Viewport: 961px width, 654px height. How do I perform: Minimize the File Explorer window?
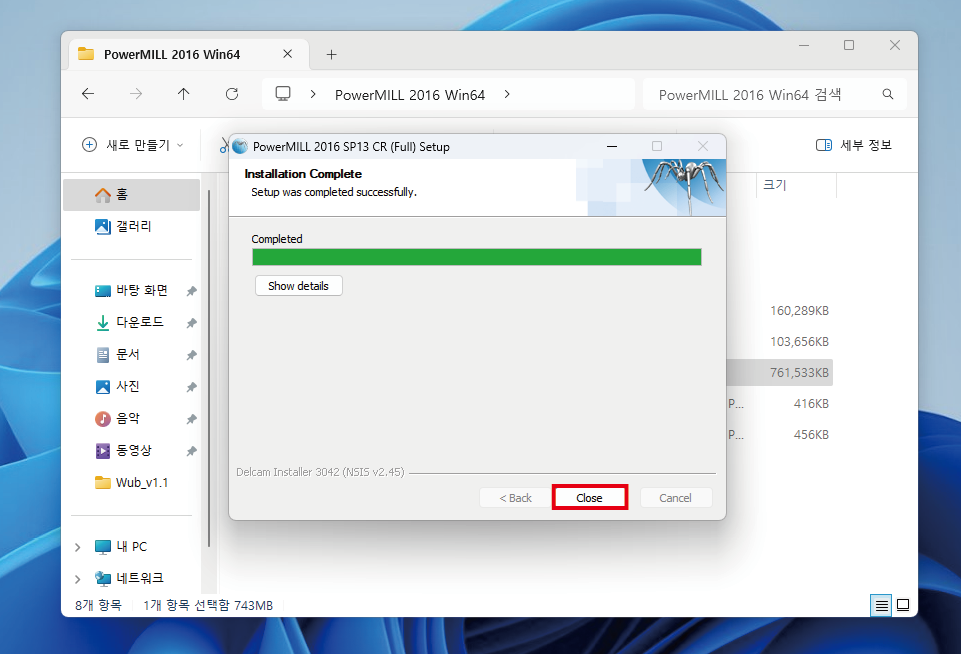tap(804, 45)
